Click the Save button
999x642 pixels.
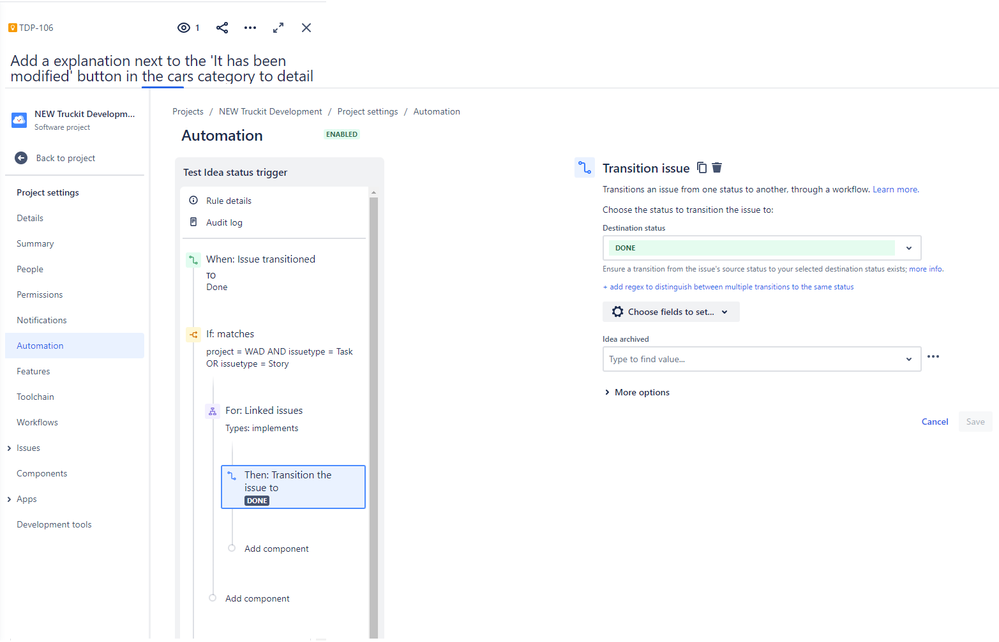click(975, 422)
